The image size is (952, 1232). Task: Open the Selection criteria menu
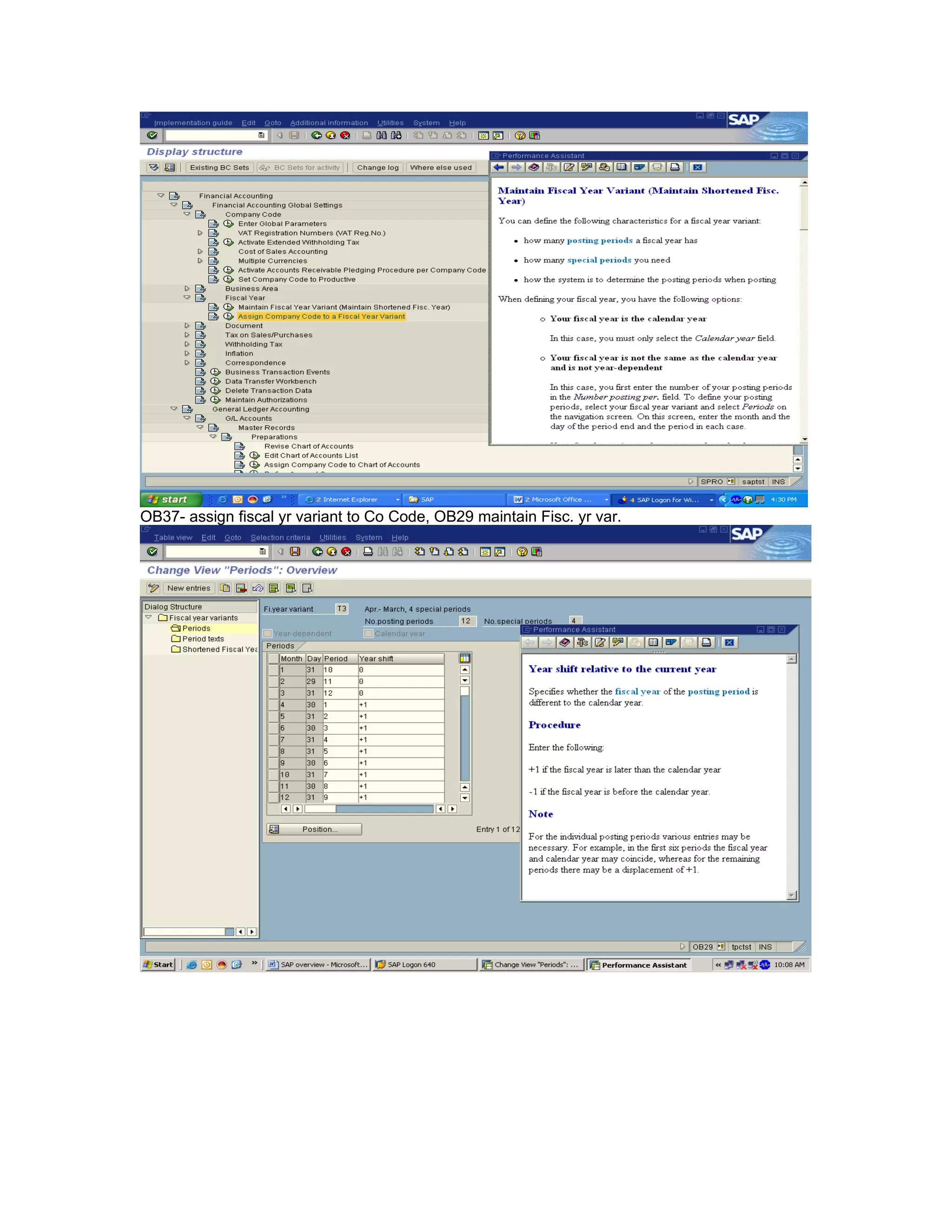point(280,537)
